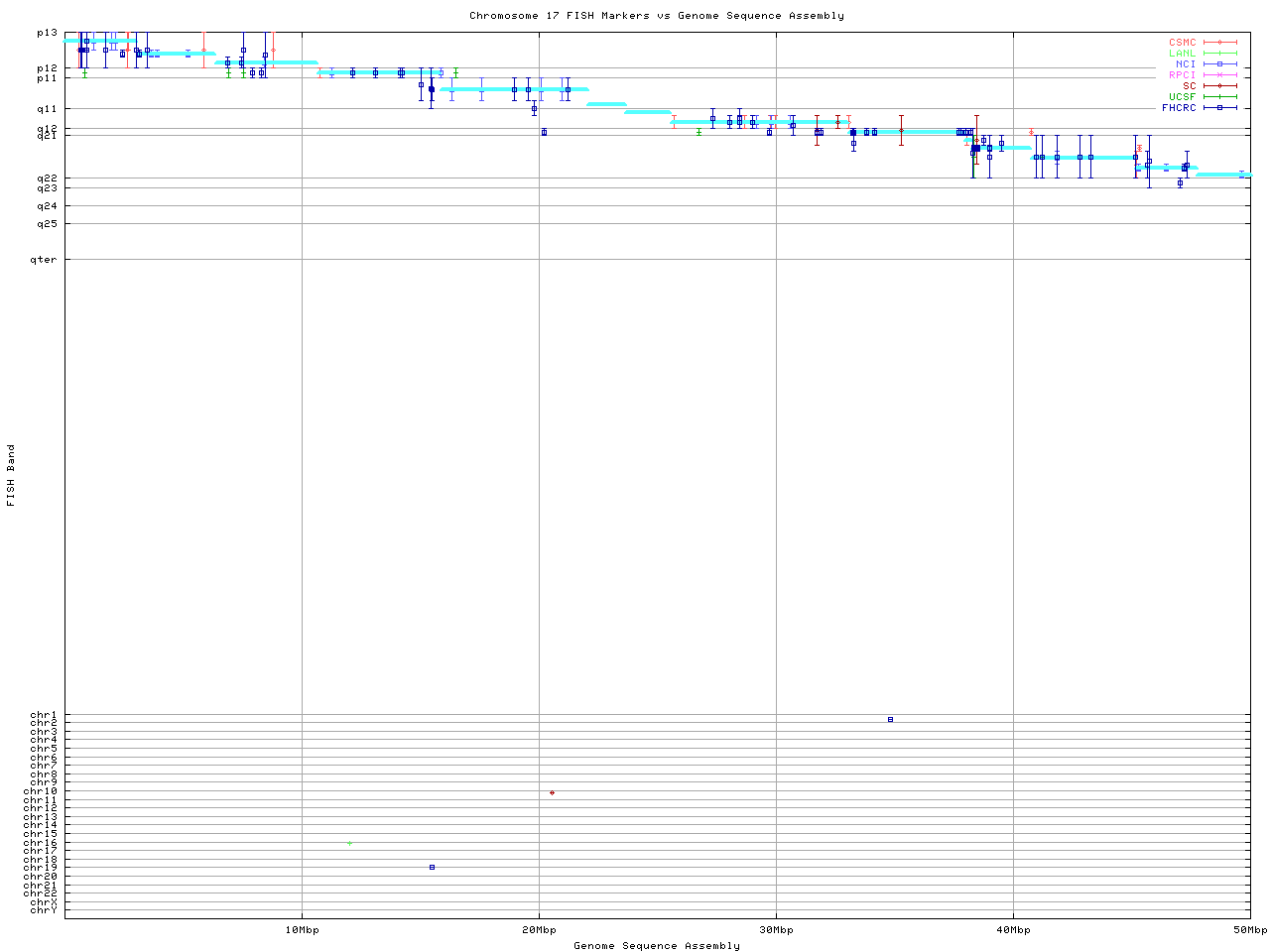Click the p13 y-axis label
1270x952 pixels.
click(x=47, y=33)
